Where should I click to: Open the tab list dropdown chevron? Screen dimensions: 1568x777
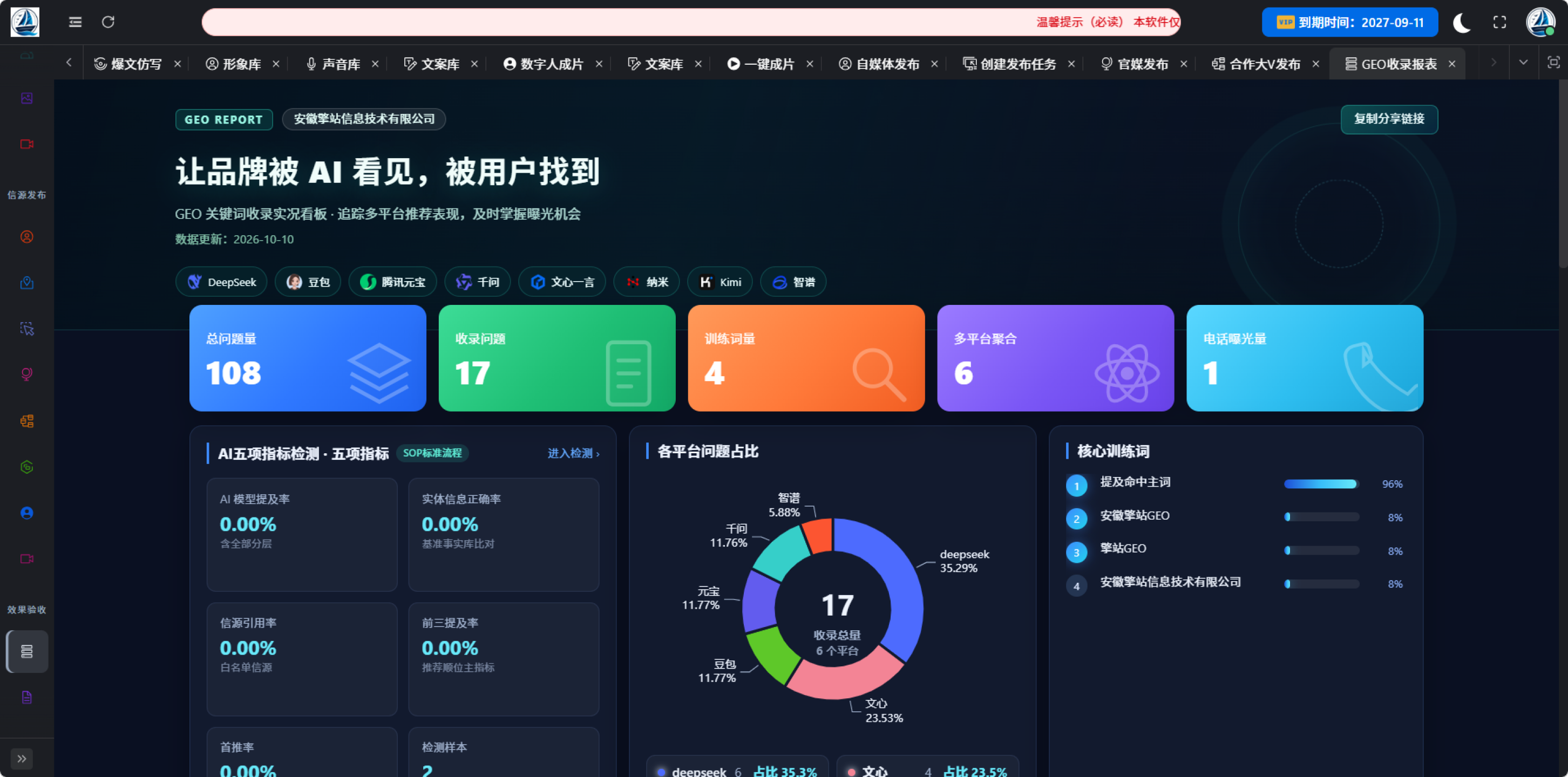pos(1524,63)
